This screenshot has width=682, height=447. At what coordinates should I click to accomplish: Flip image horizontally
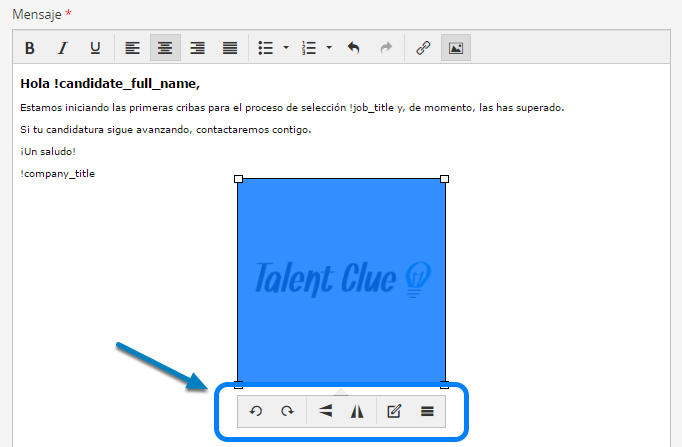tap(357, 411)
